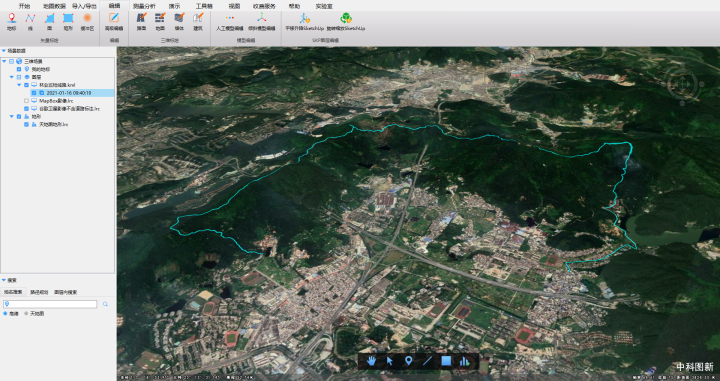Open the oblique model editing axes icon

click(261, 18)
